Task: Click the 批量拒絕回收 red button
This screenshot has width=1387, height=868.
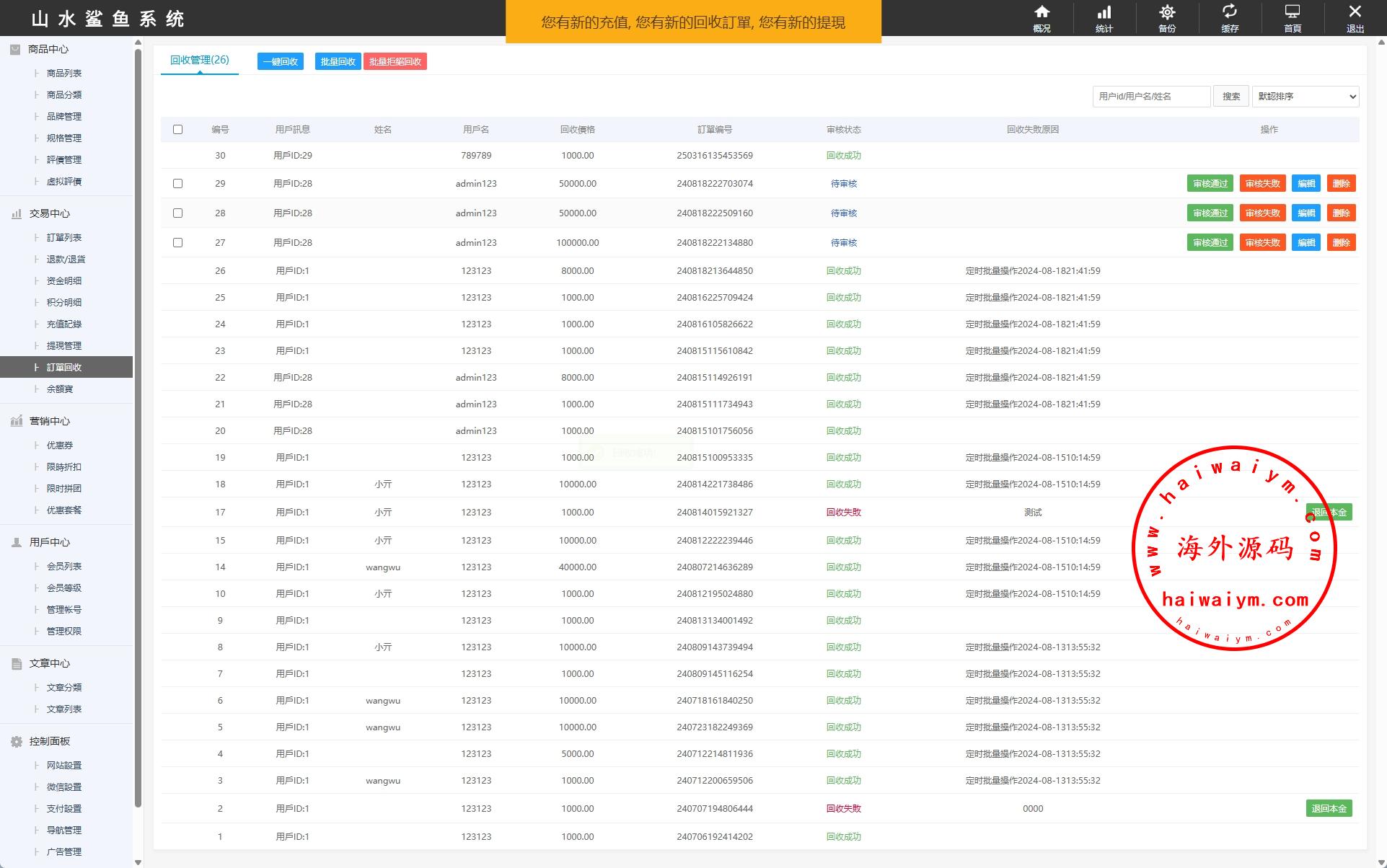Action: [x=395, y=62]
